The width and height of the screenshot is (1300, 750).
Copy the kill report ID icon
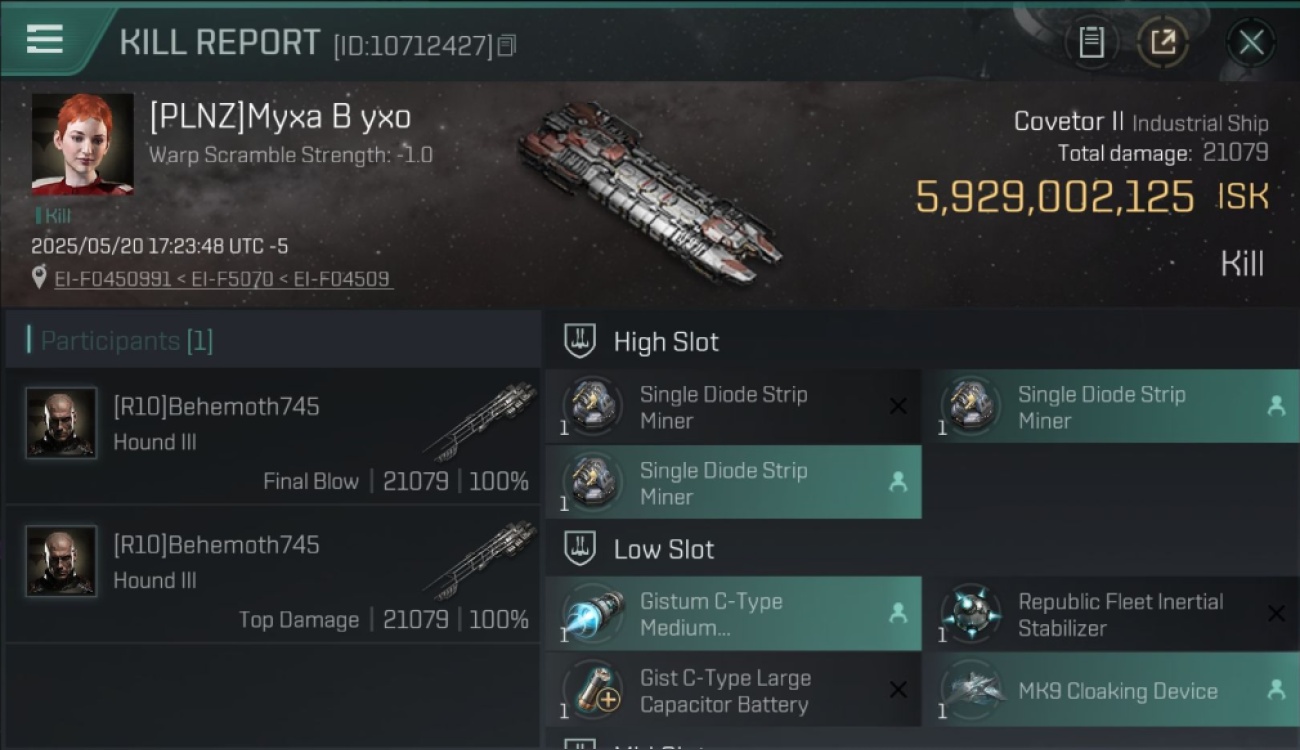(507, 46)
